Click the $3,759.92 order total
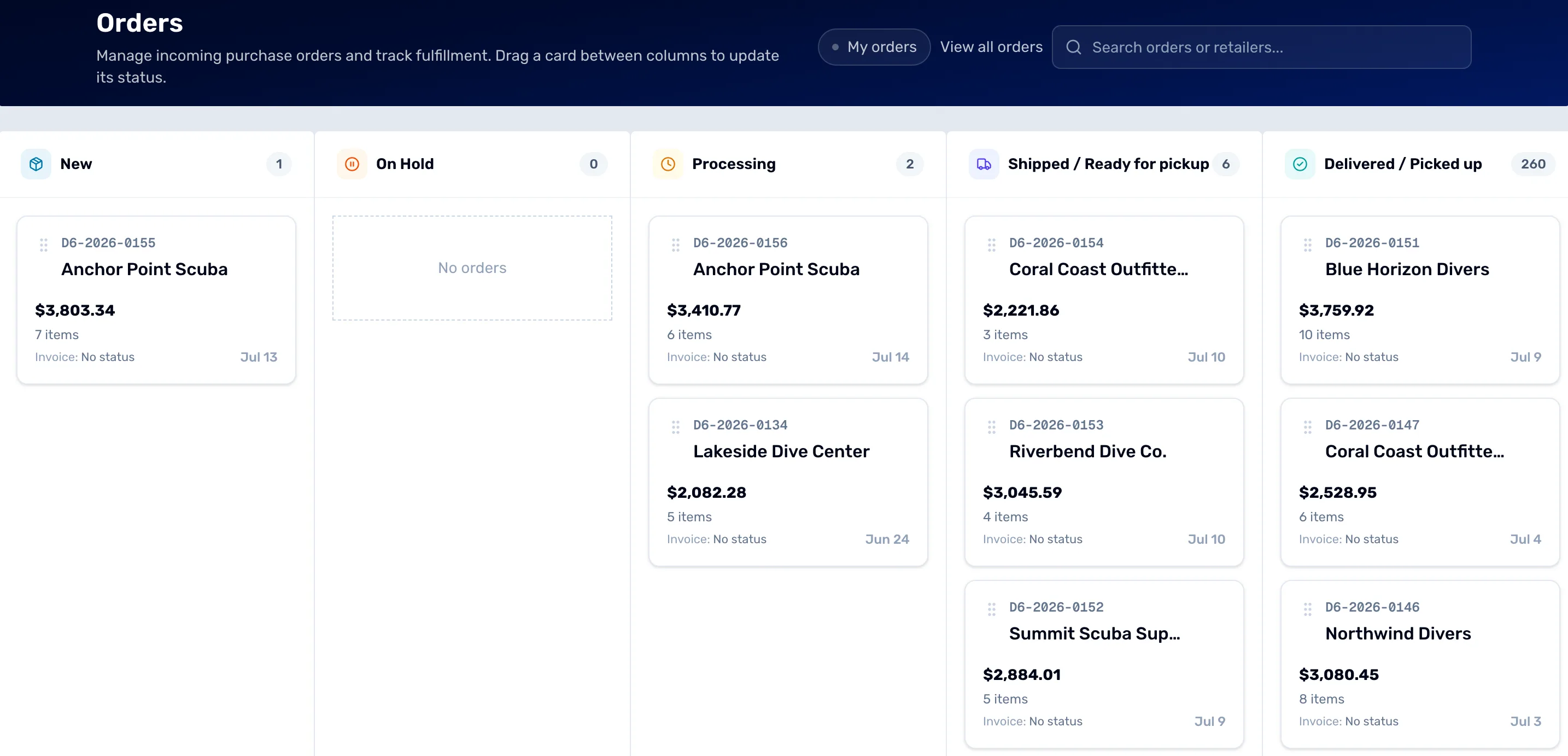The height and width of the screenshot is (756, 1568). (1337, 310)
